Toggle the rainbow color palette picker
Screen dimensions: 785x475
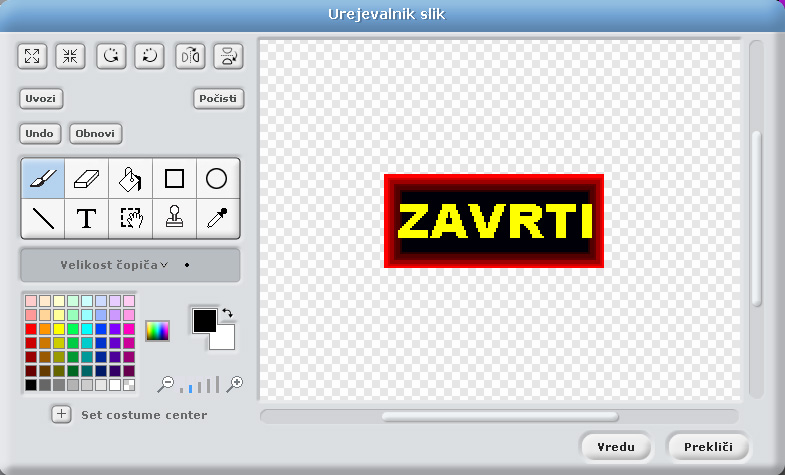[157, 331]
